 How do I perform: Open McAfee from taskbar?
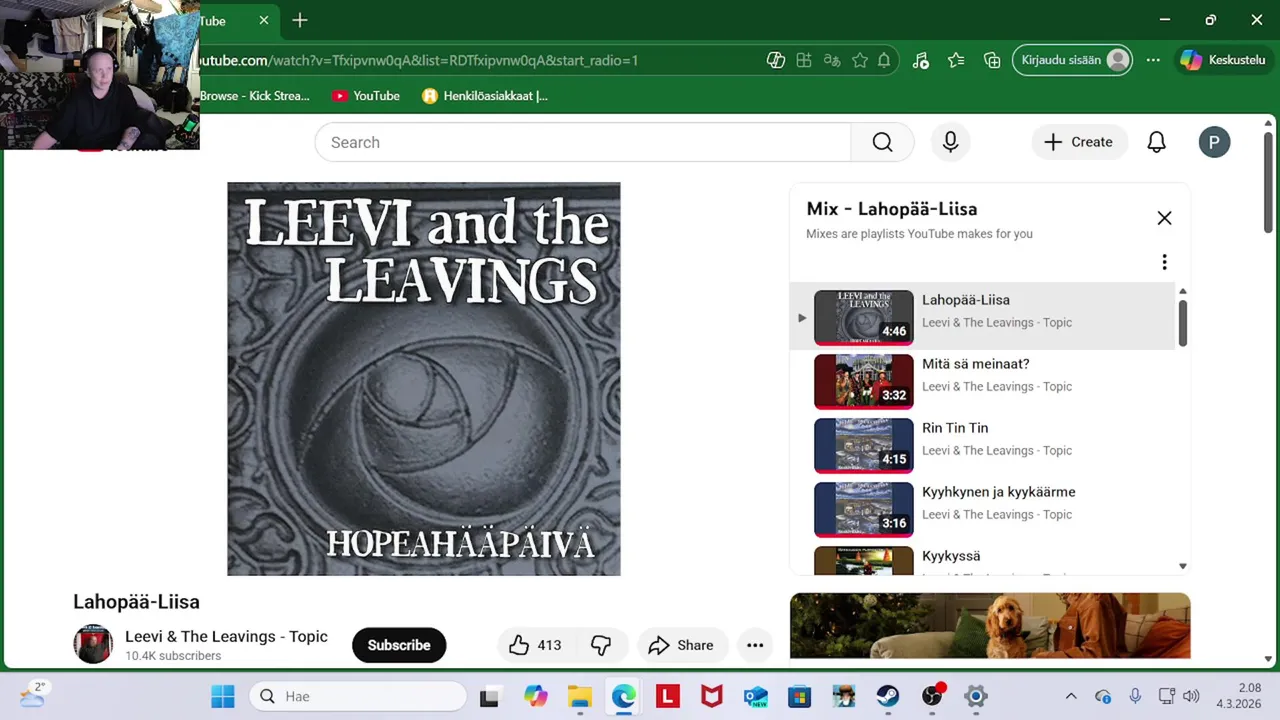pyautogui.click(x=712, y=696)
